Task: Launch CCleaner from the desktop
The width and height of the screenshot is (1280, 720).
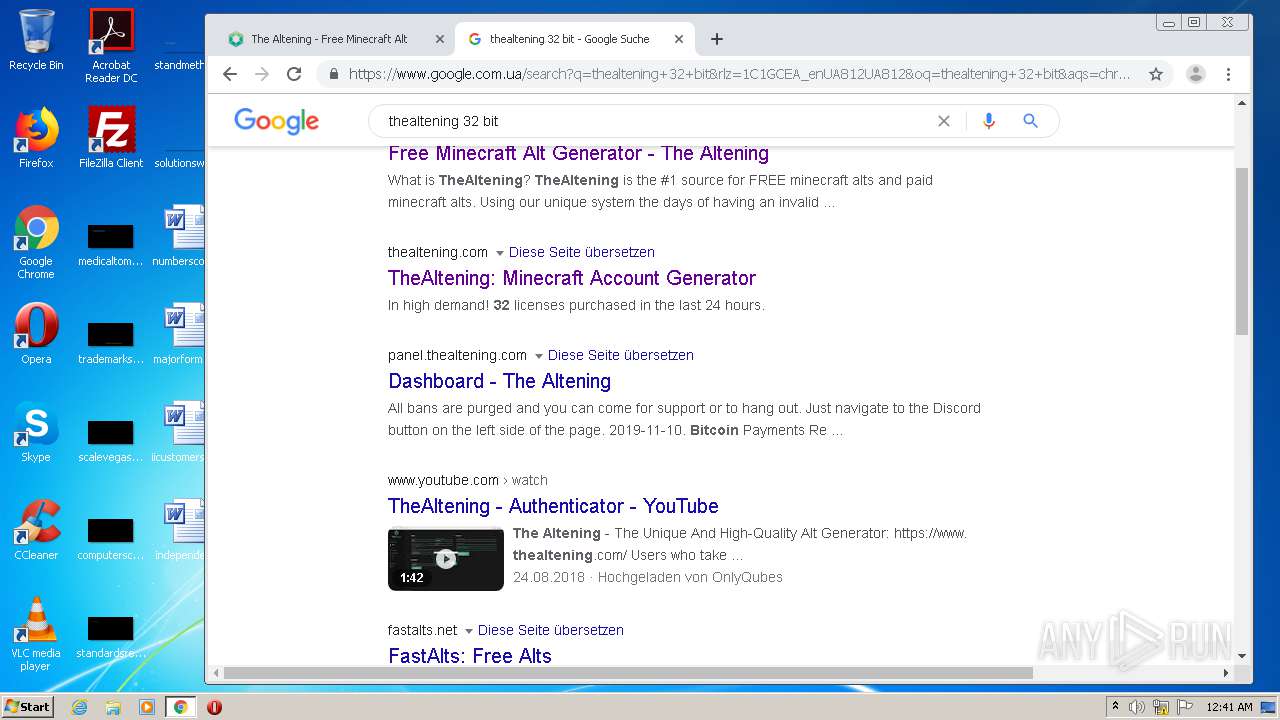Action: (36, 530)
